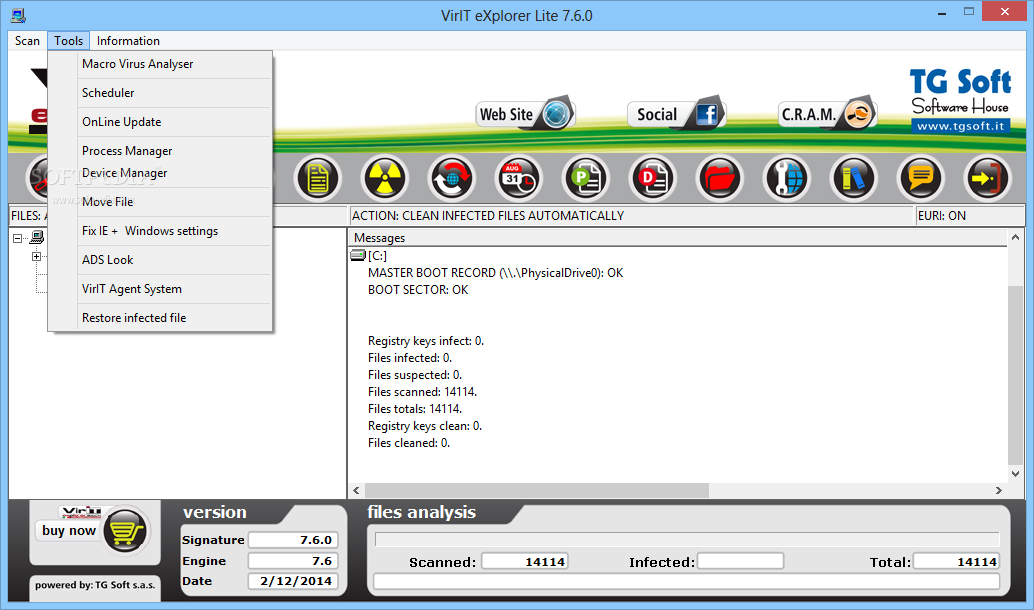Click messages vertical scrollbar down arrow

(1016, 473)
